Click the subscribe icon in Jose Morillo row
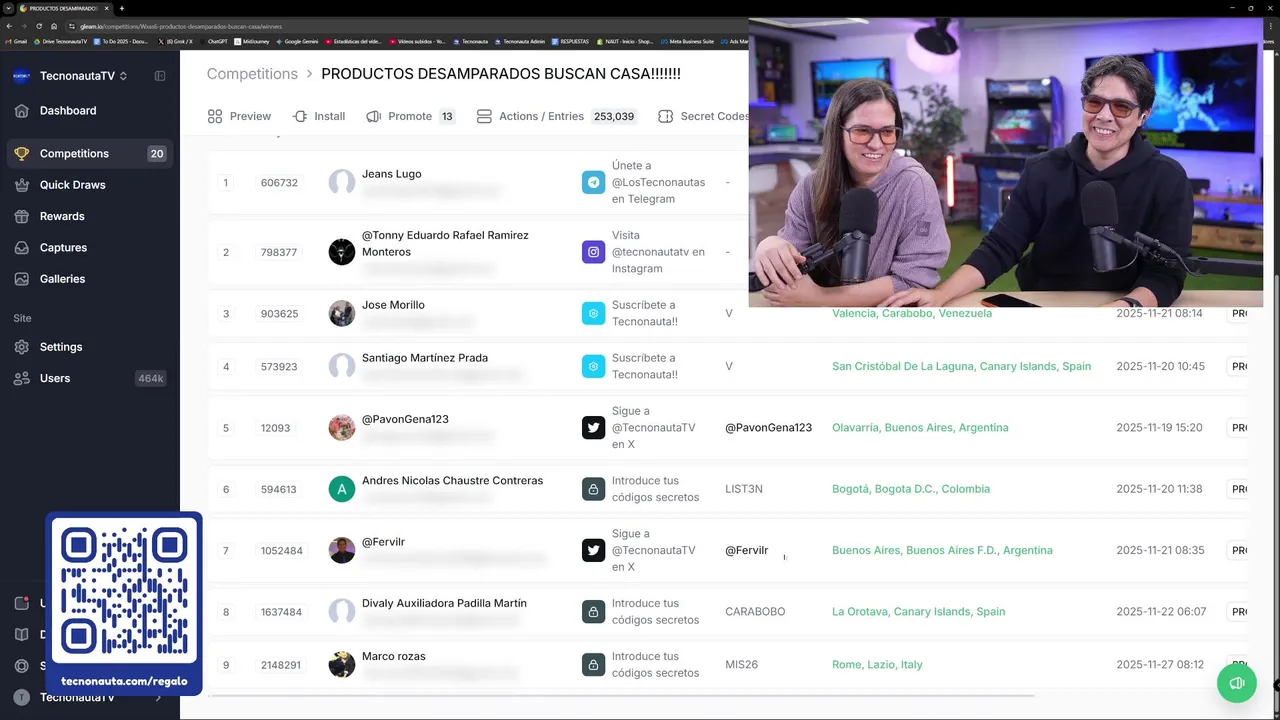Viewport: 1280px width, 720px height. point(594,313)
